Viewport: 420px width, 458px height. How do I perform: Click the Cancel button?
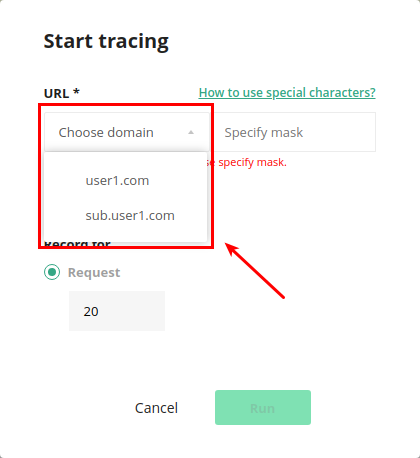coord(156,408)
